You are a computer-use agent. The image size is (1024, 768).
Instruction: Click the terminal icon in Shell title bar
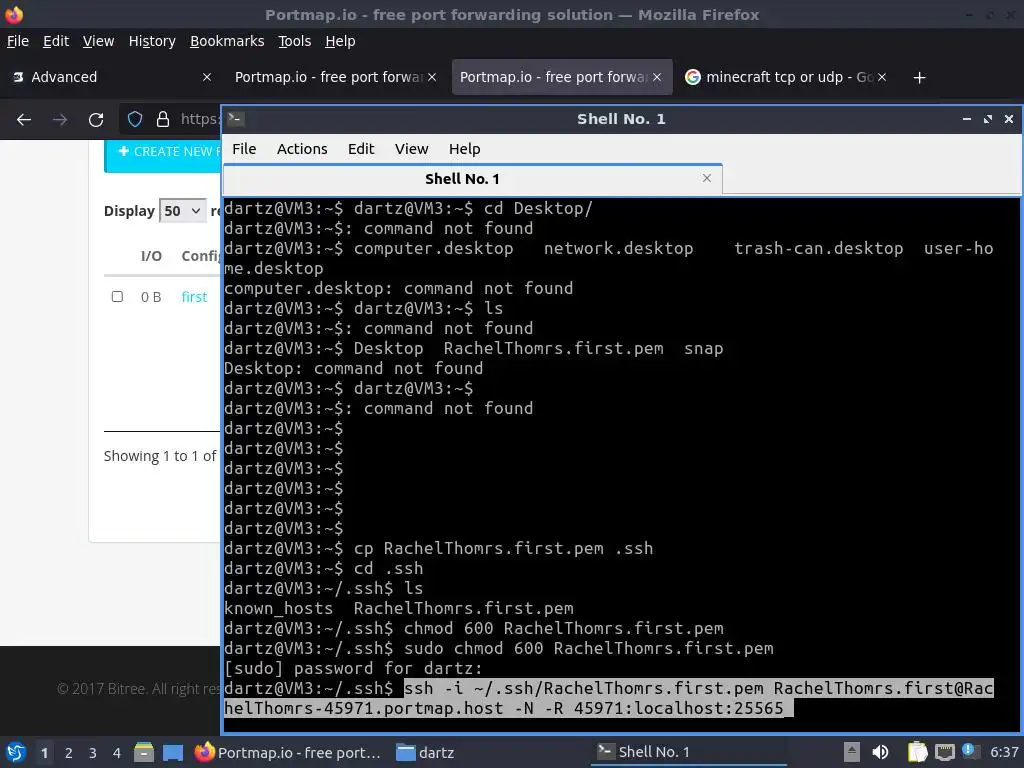pyautogui.click(x=236, y=119)
